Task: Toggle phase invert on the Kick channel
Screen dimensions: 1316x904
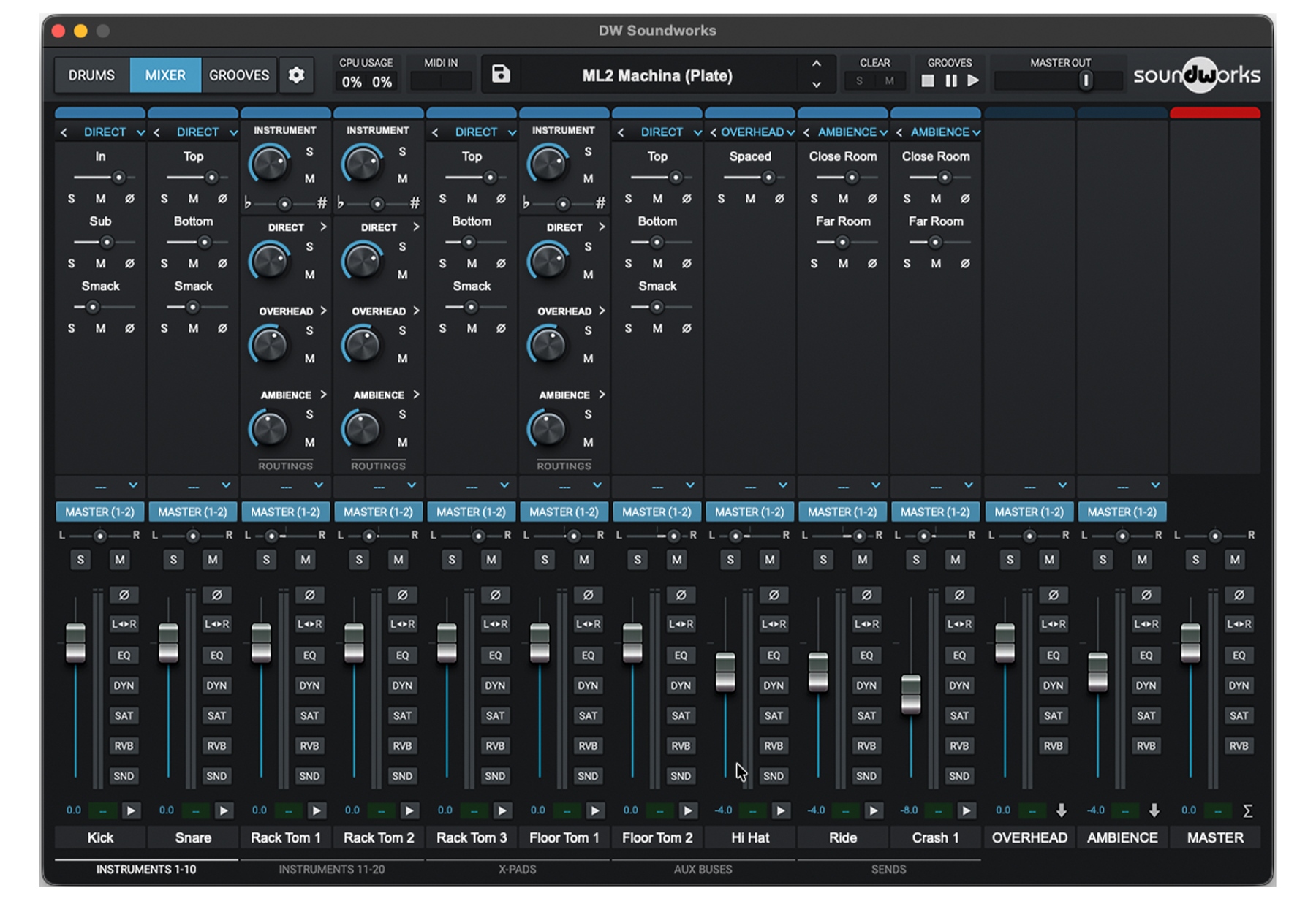Action: coord(124,595)
